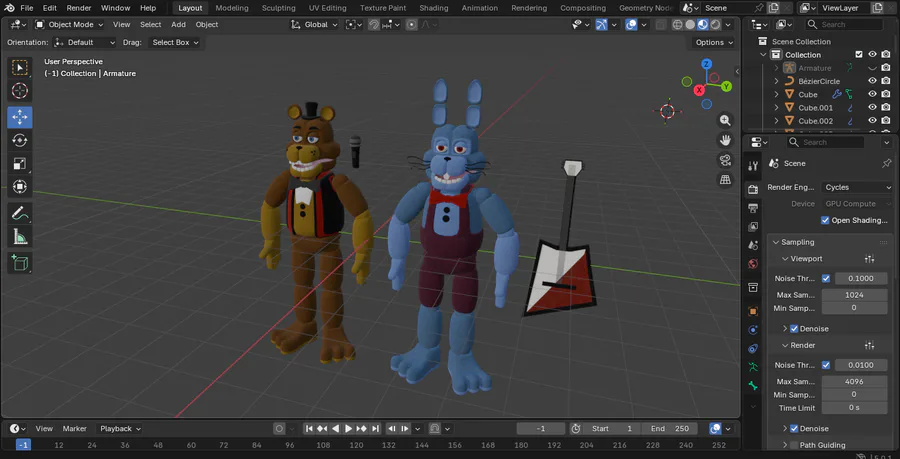Screen dimensions: 900x459
Task: Open the viewport Add menu
Action: pos(179,25)
